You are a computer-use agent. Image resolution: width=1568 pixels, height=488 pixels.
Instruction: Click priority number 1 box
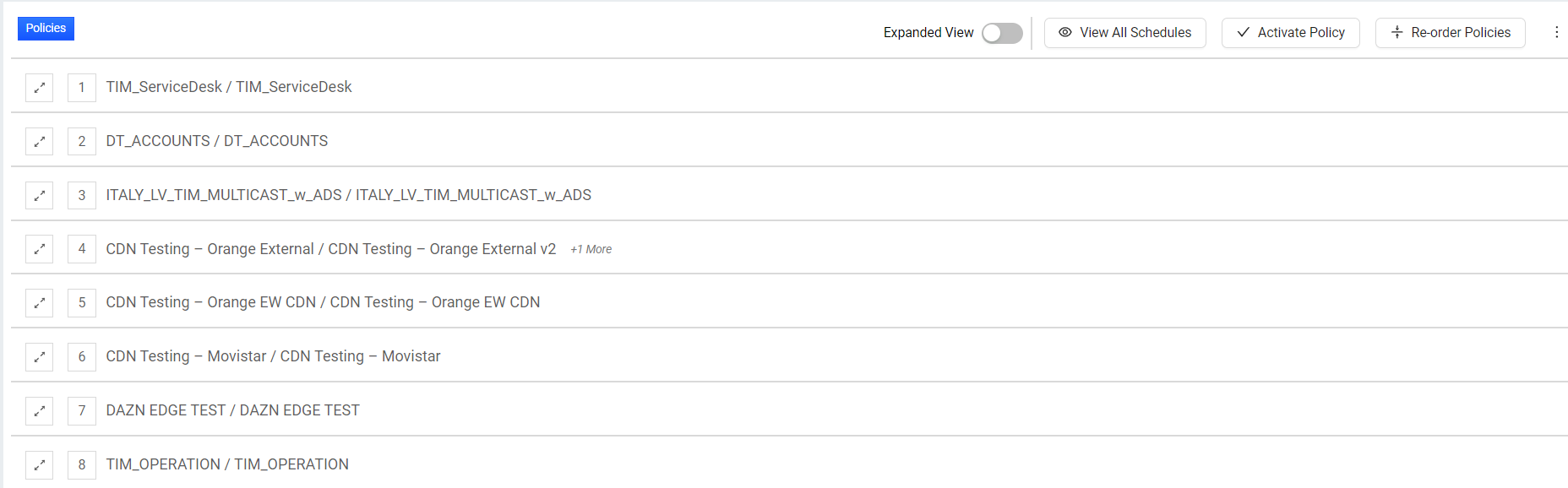82,87
